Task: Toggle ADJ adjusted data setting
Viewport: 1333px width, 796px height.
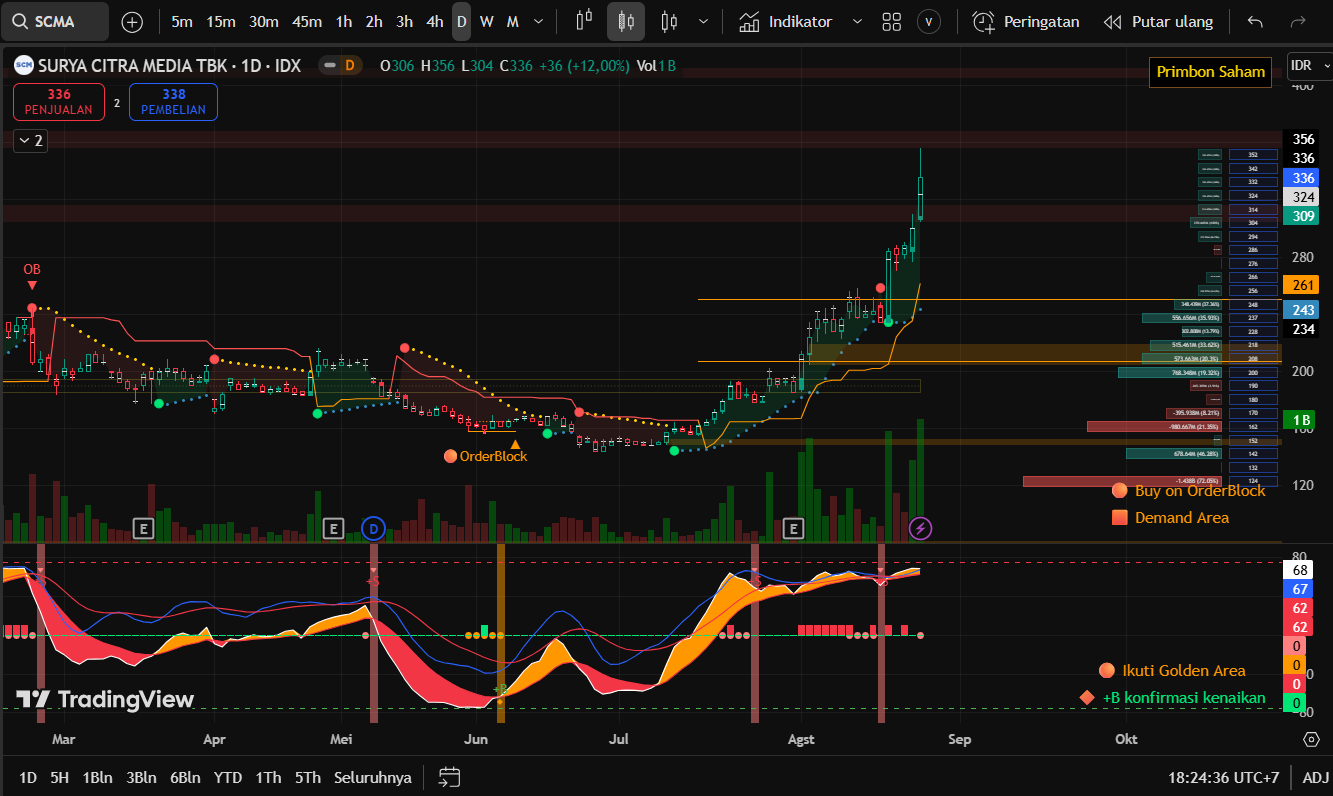Action: [1315, 777]
